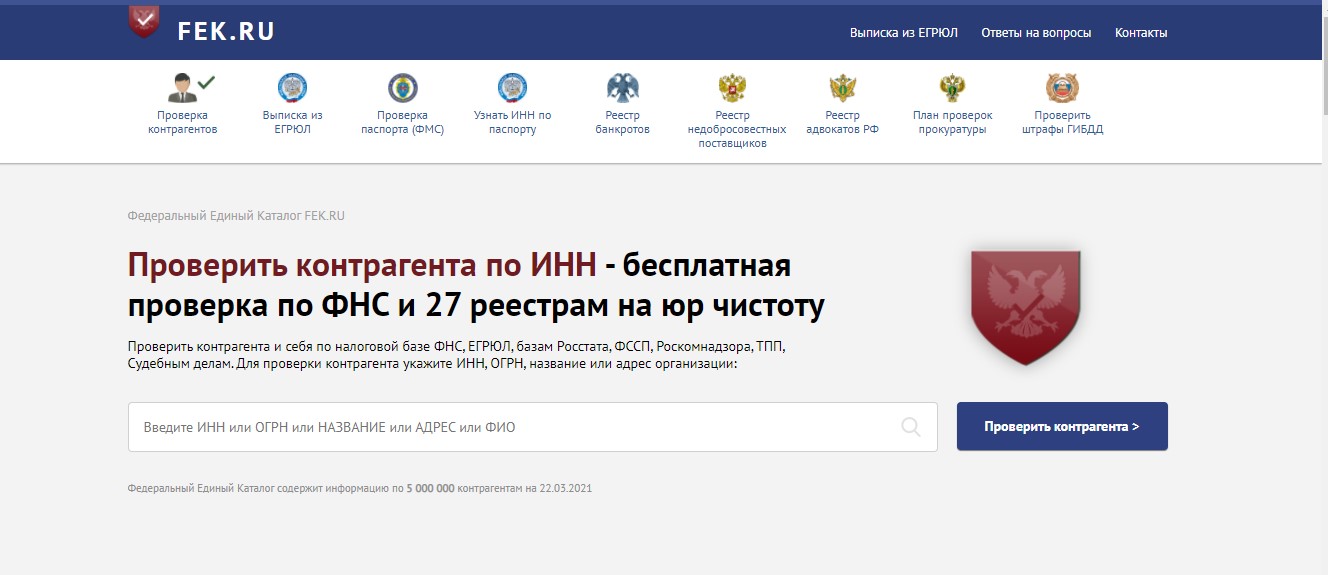Screen dimensions: 1328x575
Task: Click the План проверок прокуратуры icon
Action: pyautogui.click(x=952, y=87)
